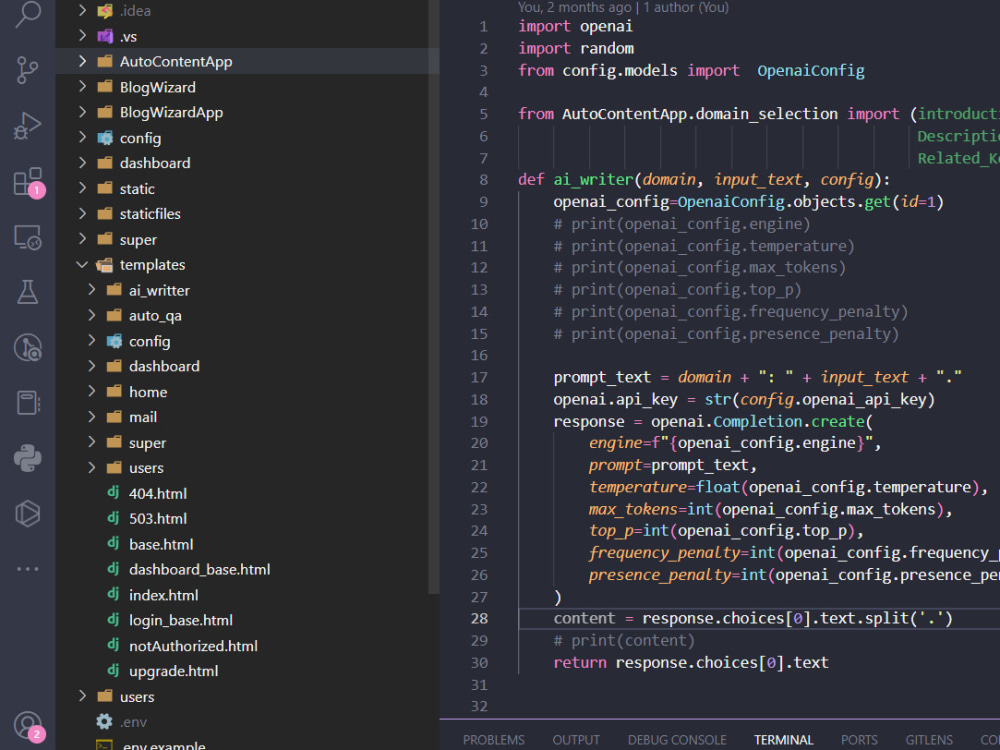Click line number 8 in gutter
1000x750 pixels.
(483, 180)
